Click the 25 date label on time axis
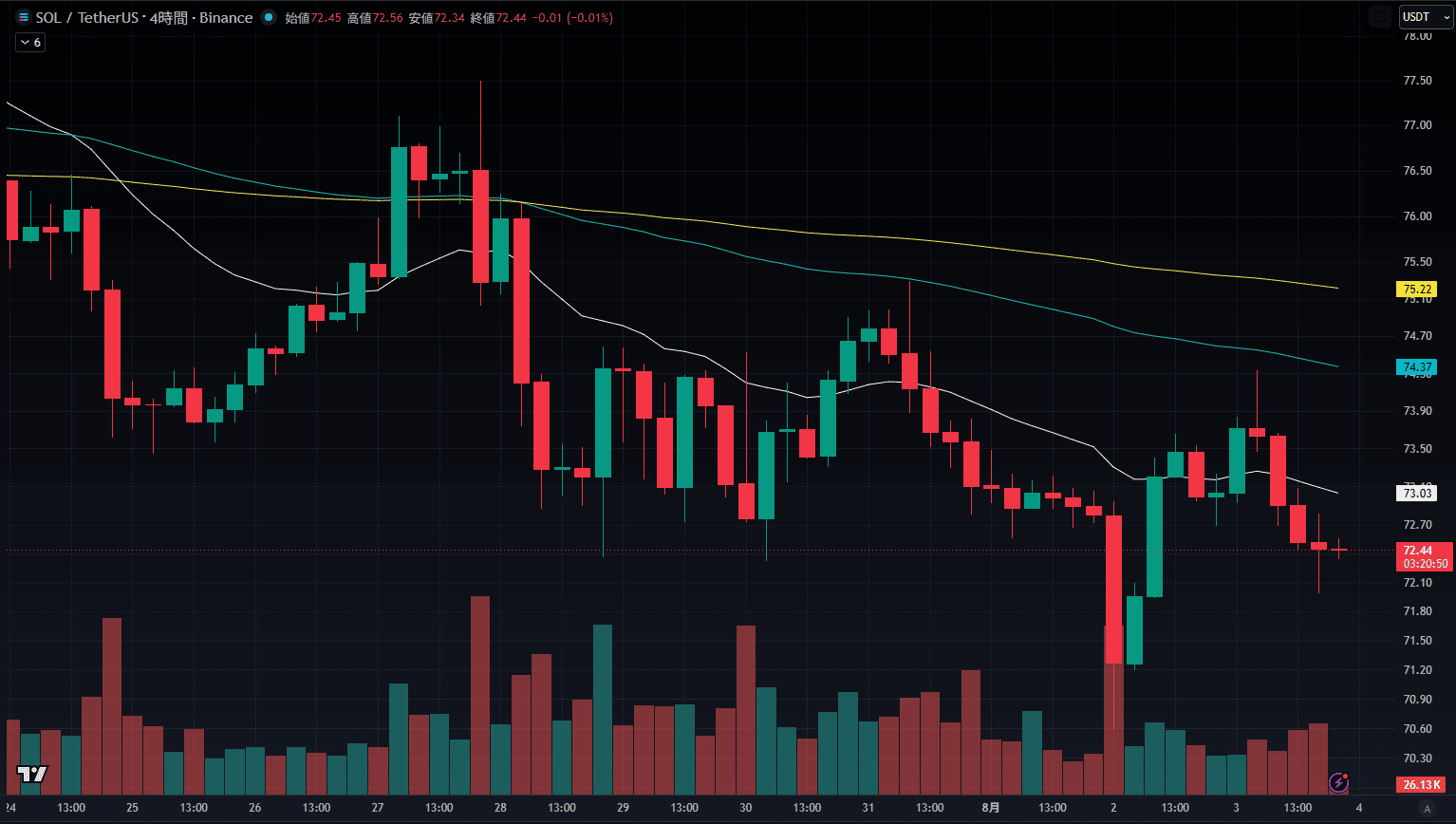The height and width of the screenshot is (824, 1456). pos(132,808)
